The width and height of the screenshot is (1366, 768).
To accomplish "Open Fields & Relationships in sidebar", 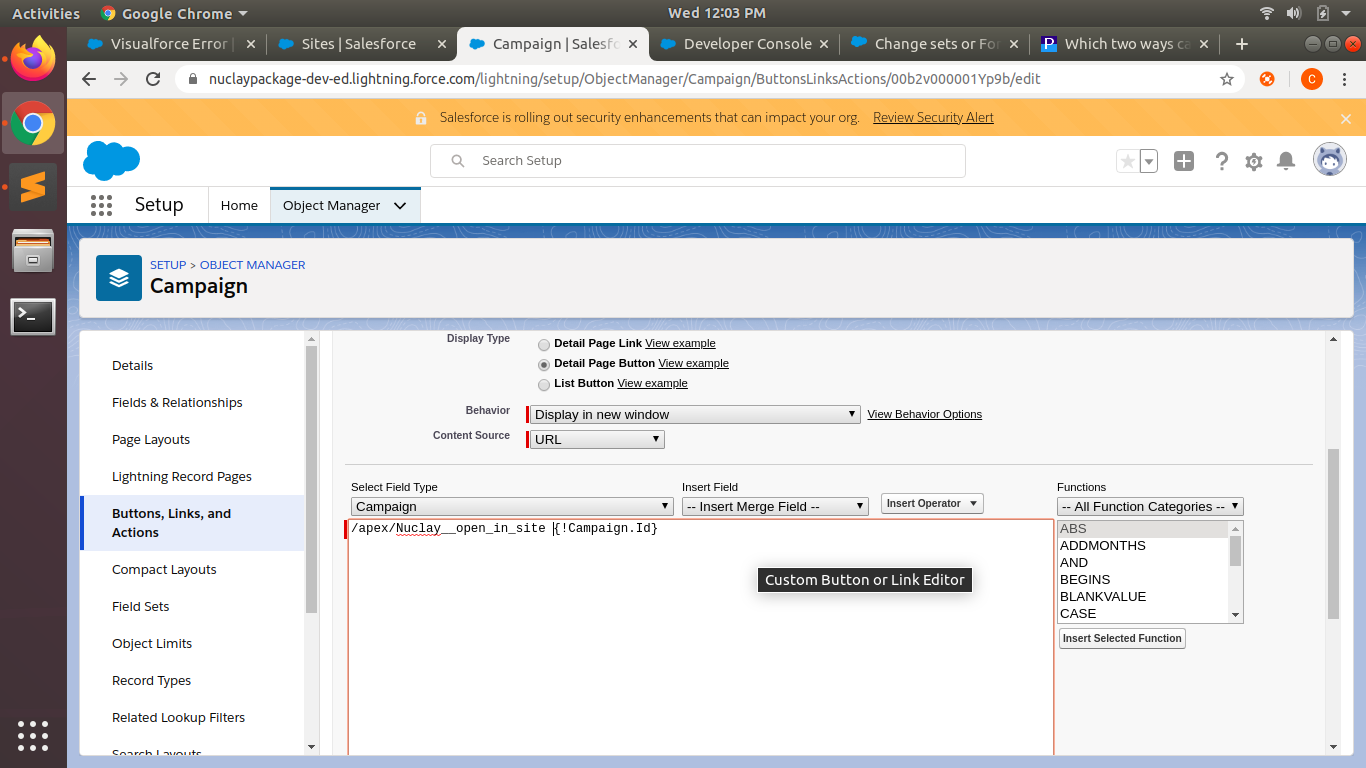I will [177, 402].
